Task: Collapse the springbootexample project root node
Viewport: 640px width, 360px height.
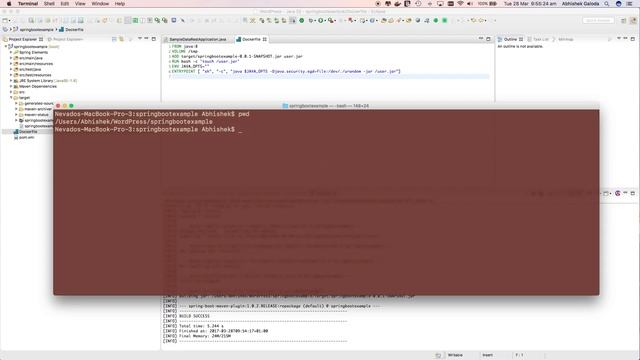Action: click(6, 47)
